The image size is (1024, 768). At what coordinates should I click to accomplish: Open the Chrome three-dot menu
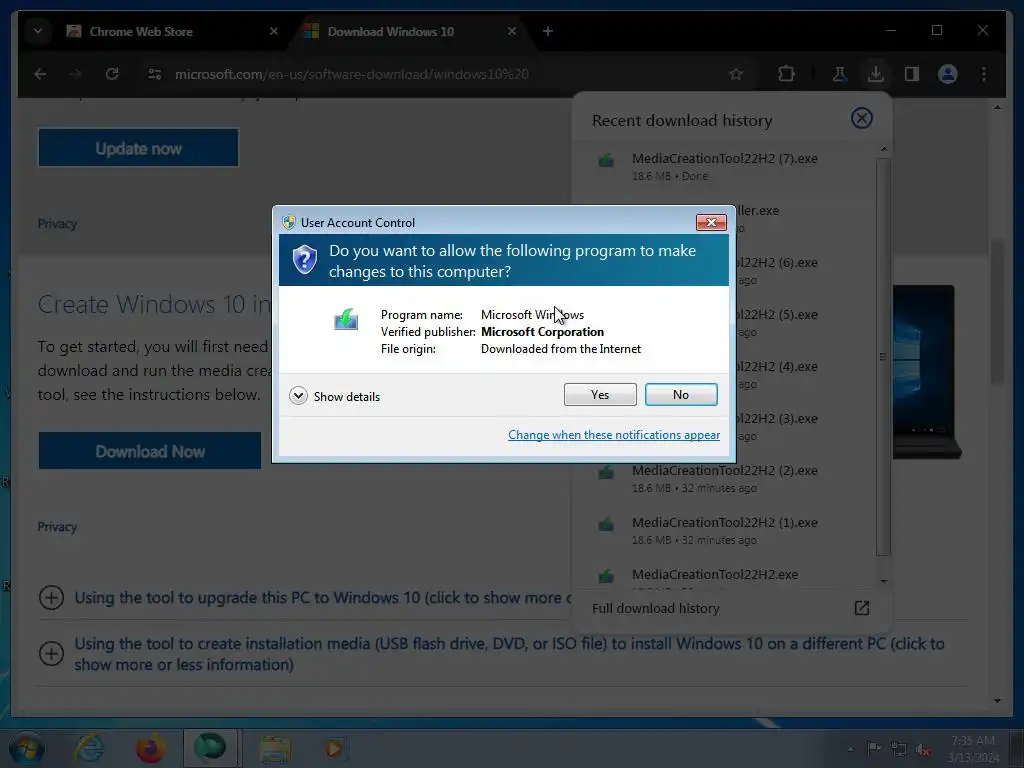tap(984, 74)
